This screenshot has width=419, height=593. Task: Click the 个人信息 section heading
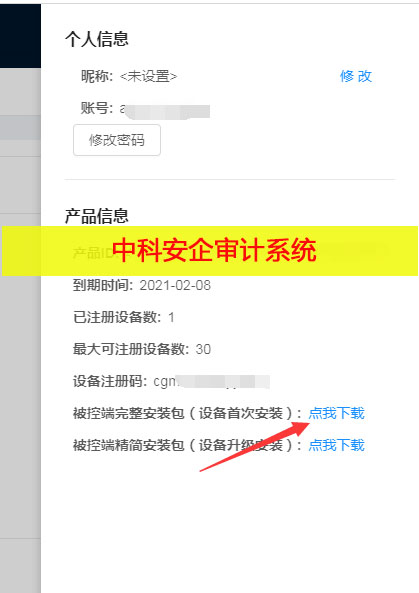pos(97,39)
